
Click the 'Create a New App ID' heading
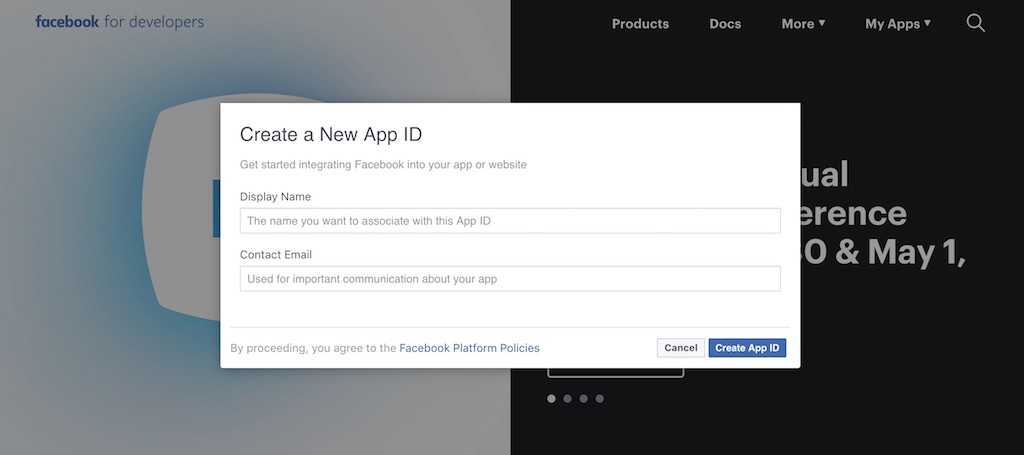point(331,134)
